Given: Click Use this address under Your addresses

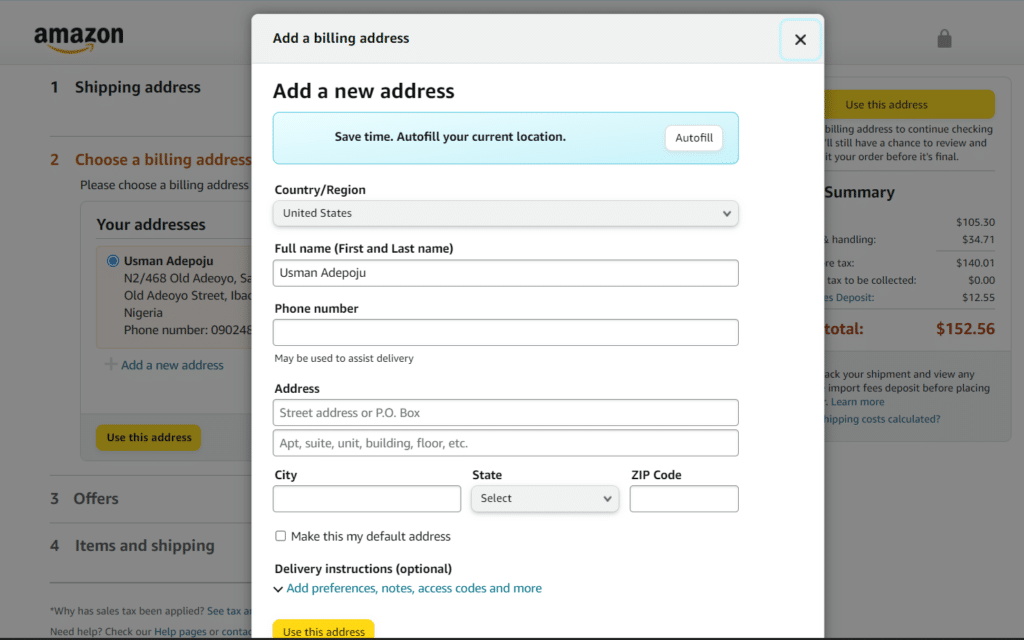Looking at the screenshot, I should (148, 438).
